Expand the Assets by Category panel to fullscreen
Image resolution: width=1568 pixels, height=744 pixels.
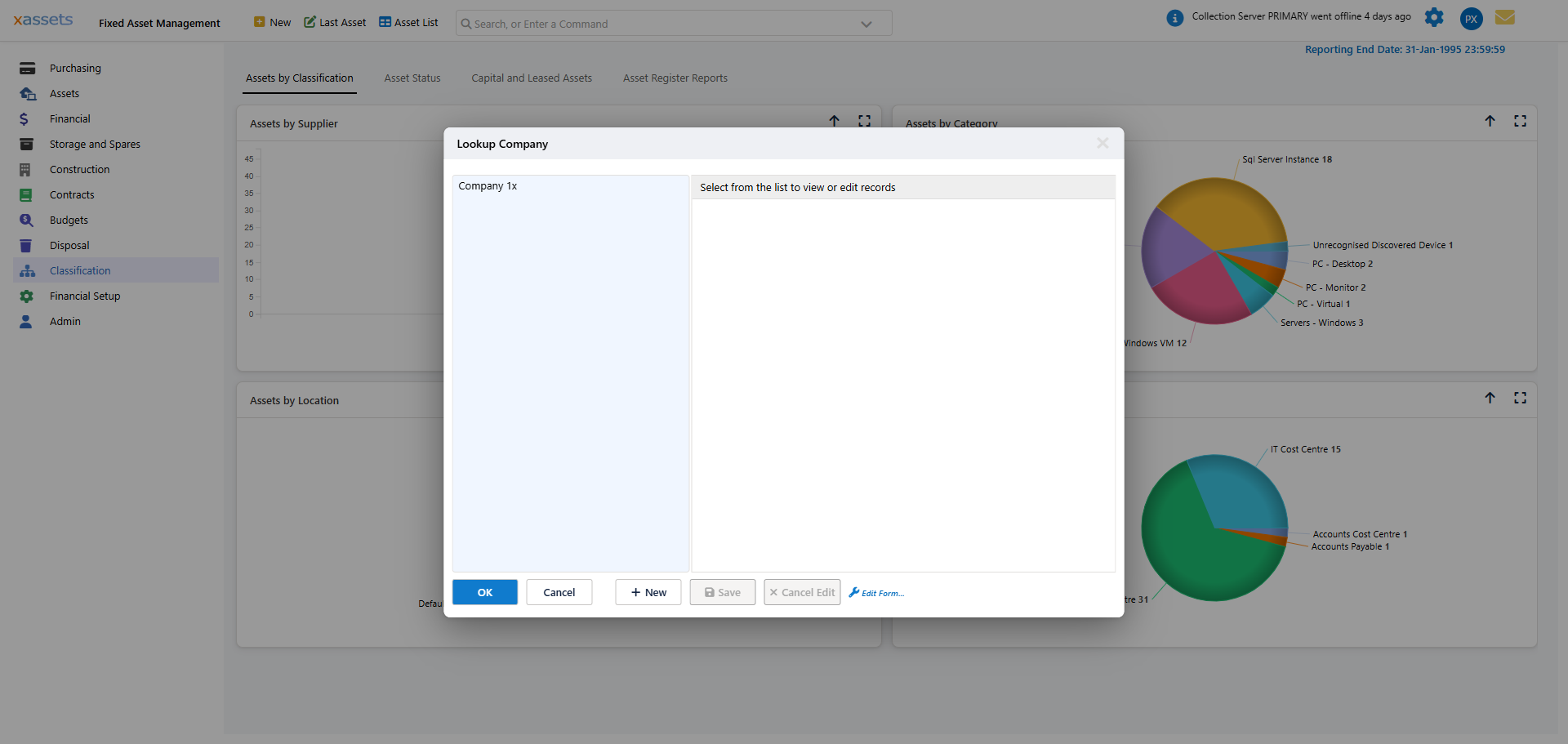1521,120
